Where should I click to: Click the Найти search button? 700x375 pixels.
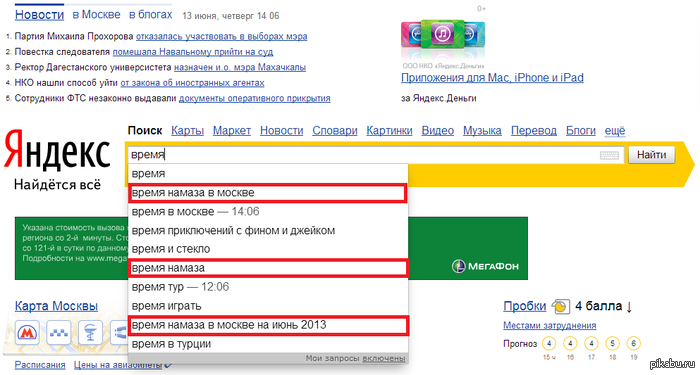click(x=651, y=155)
